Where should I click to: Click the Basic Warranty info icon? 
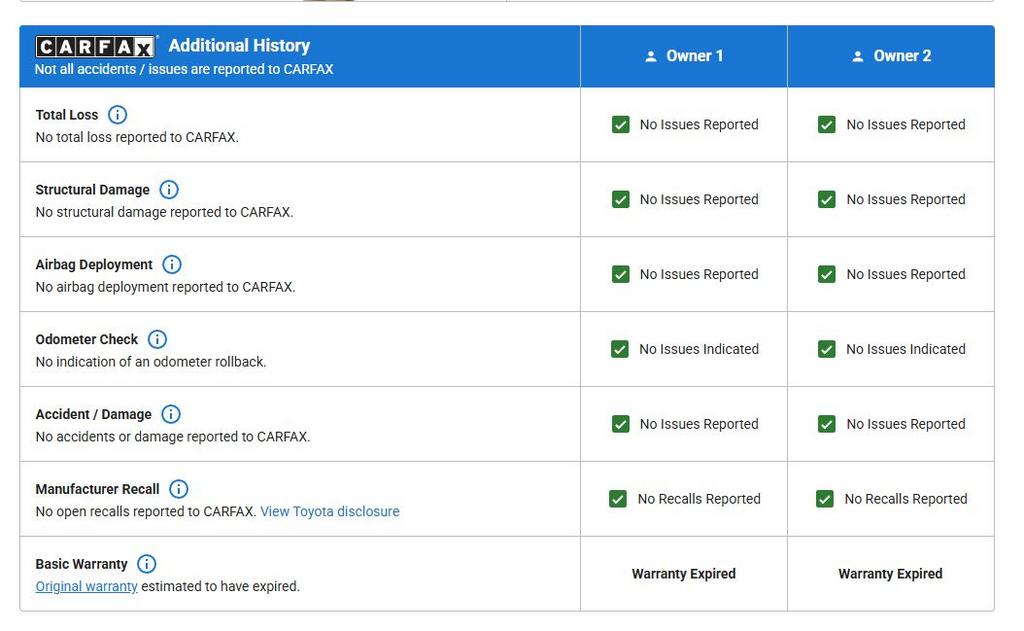[x=147, y=564]
